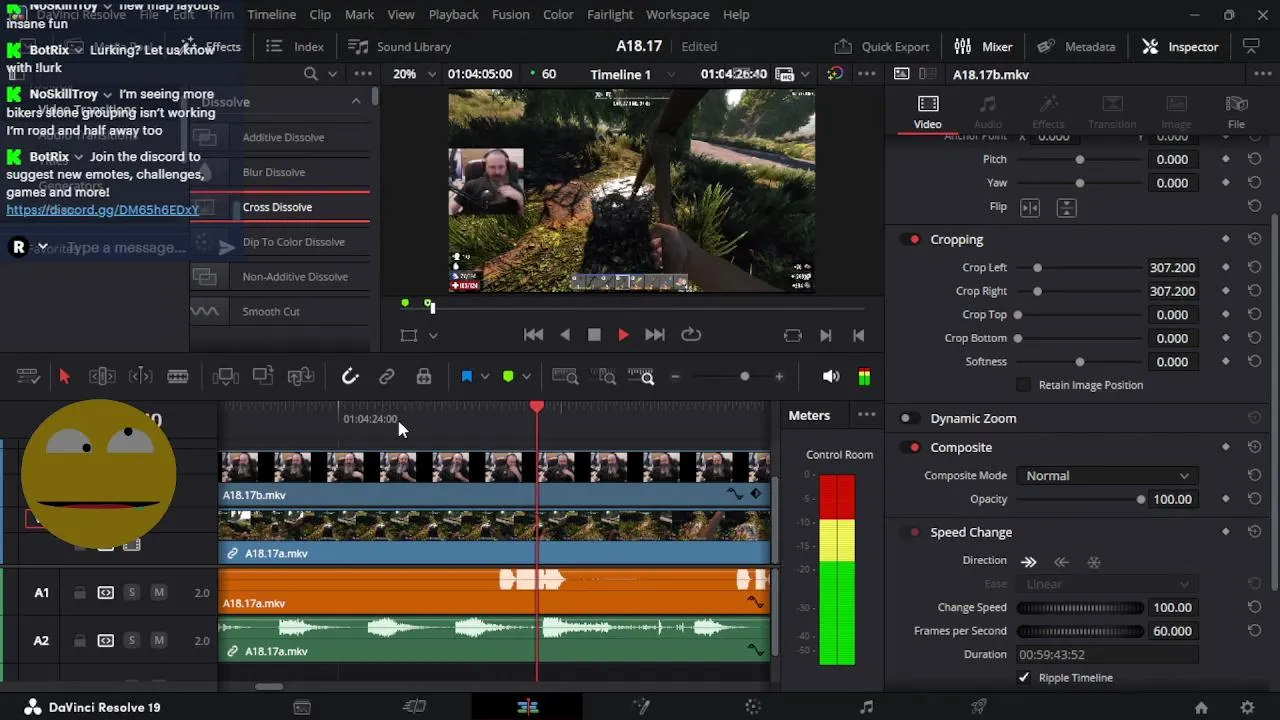Toggle the Snapping magnet icon
This screenshot has width=1280, height=720.
[350, 376]
